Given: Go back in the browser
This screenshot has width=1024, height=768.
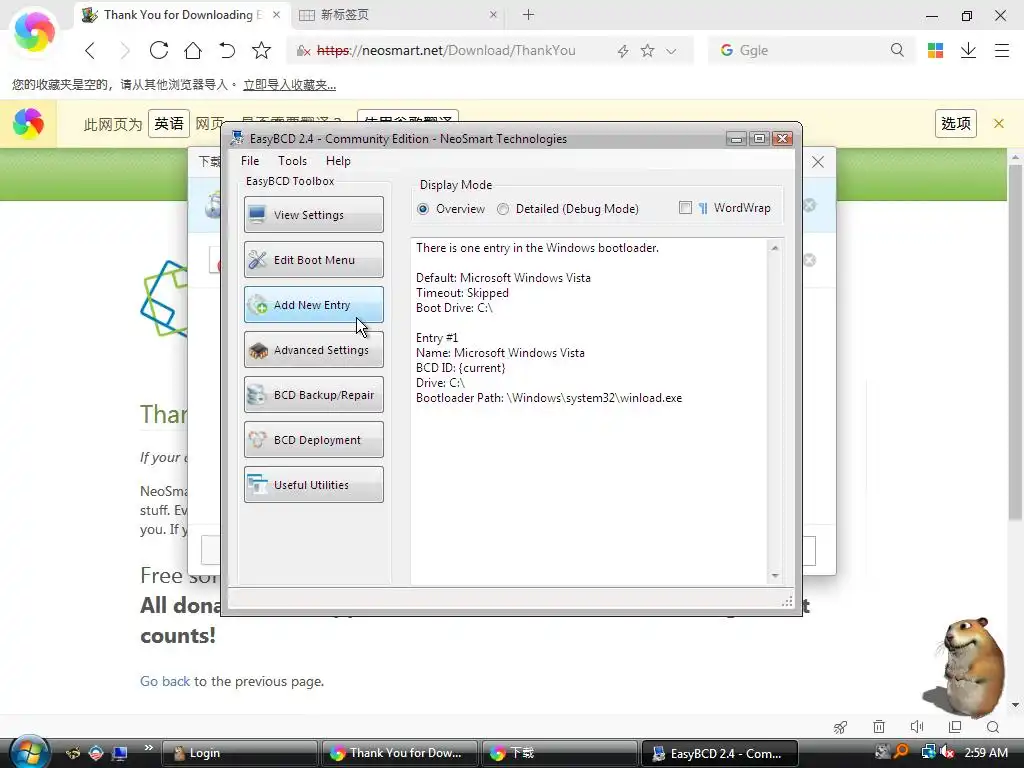Looking at the screenshot, I should pos(90,50).
